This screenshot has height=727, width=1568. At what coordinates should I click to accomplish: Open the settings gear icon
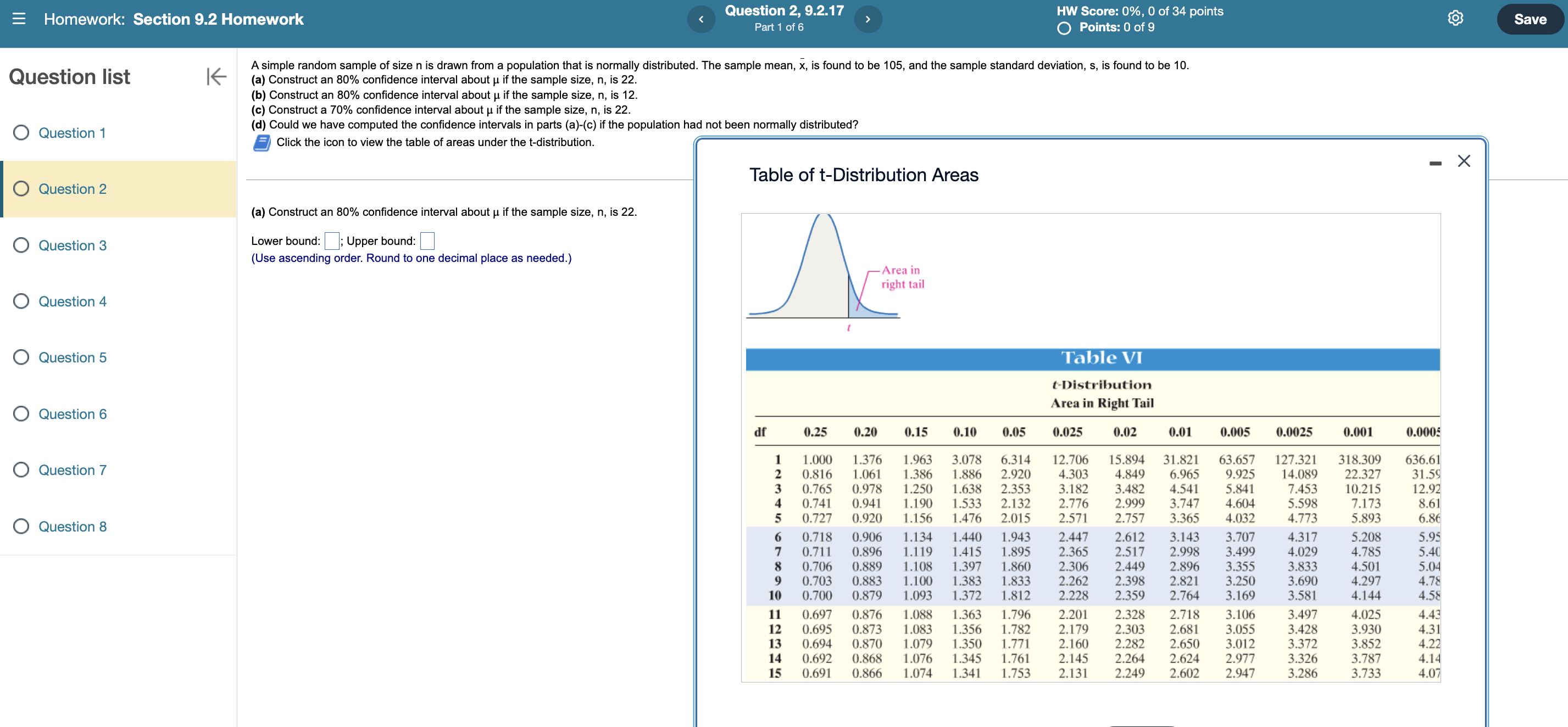click(1455, 18)
